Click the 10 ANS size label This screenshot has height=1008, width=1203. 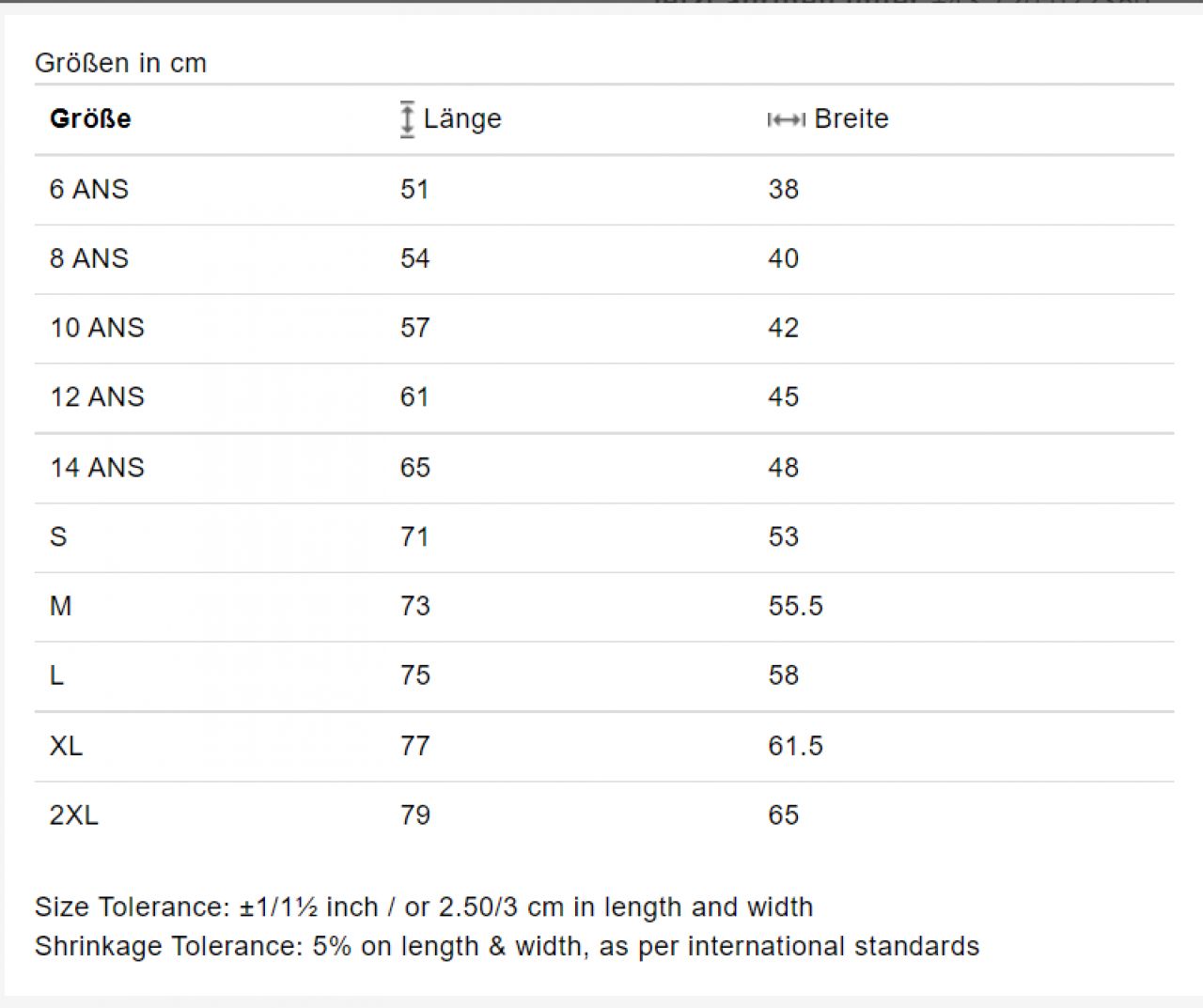pos(98,328)
